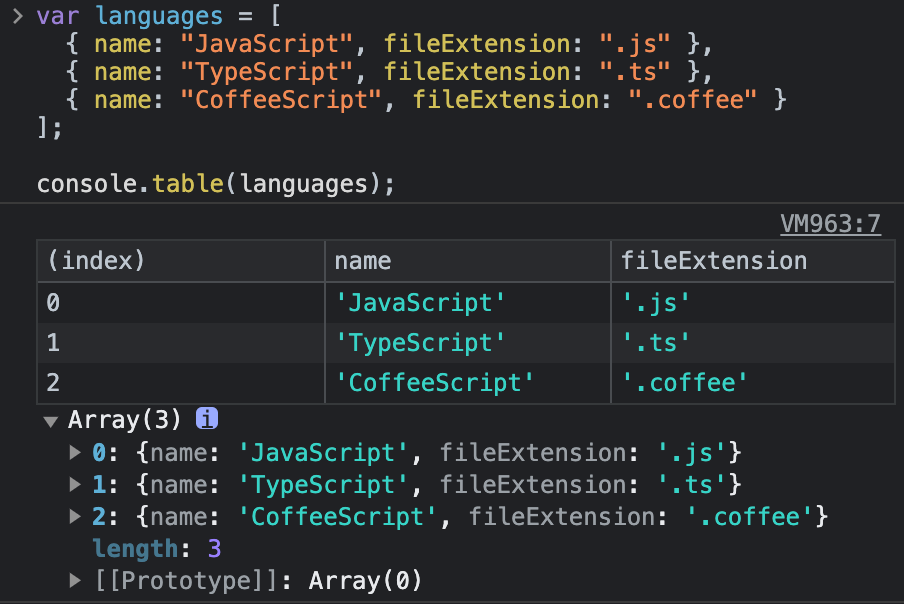Select the '.coffee' table cell
Image resolution: width=904 pixels, height=604 pixels.
753,383
